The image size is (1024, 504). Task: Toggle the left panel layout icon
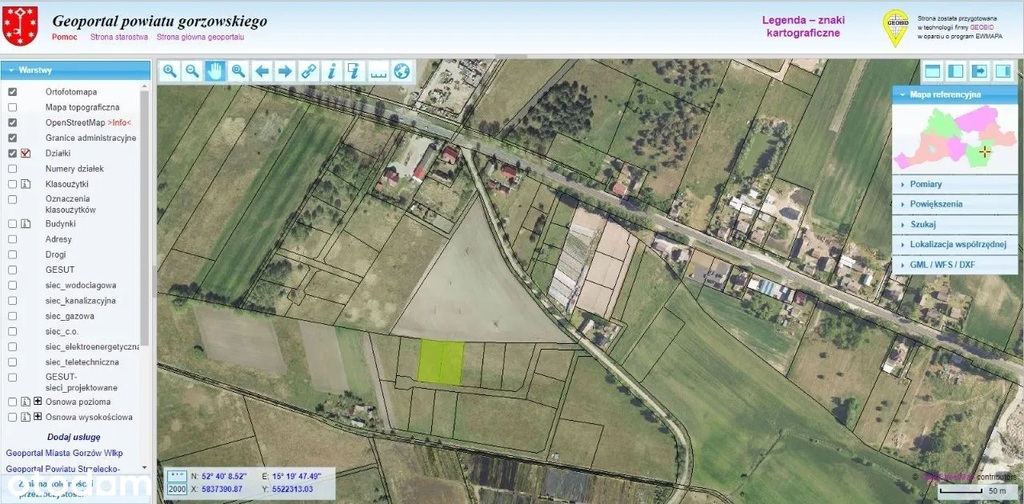click(956, 71)
